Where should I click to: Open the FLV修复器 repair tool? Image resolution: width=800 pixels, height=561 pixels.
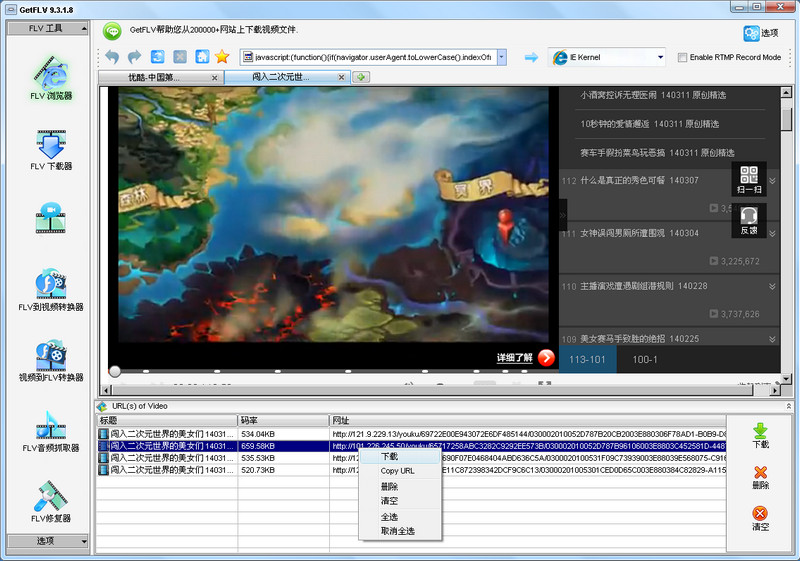50,500
